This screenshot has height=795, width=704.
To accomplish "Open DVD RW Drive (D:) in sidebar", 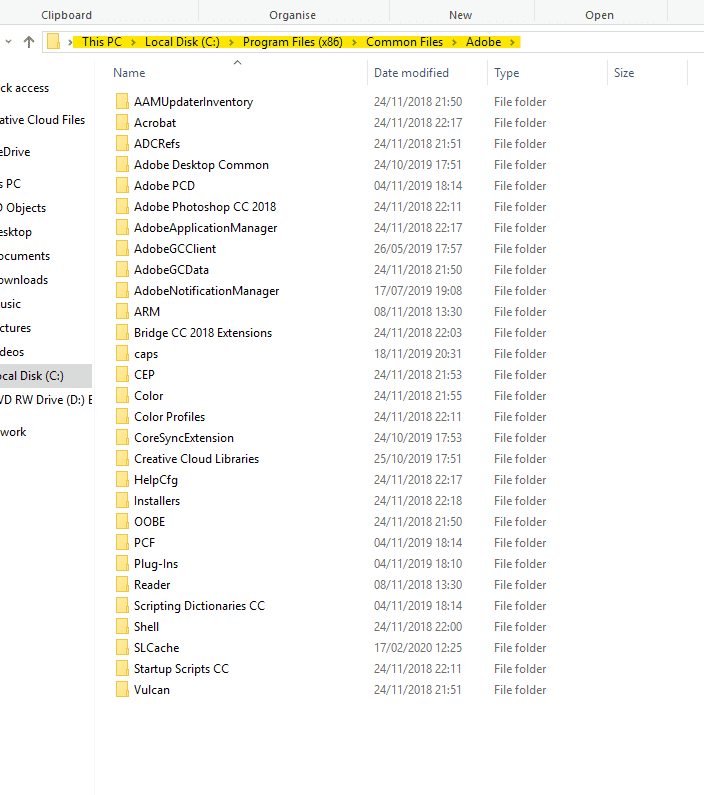I will (x=46, y=400).
